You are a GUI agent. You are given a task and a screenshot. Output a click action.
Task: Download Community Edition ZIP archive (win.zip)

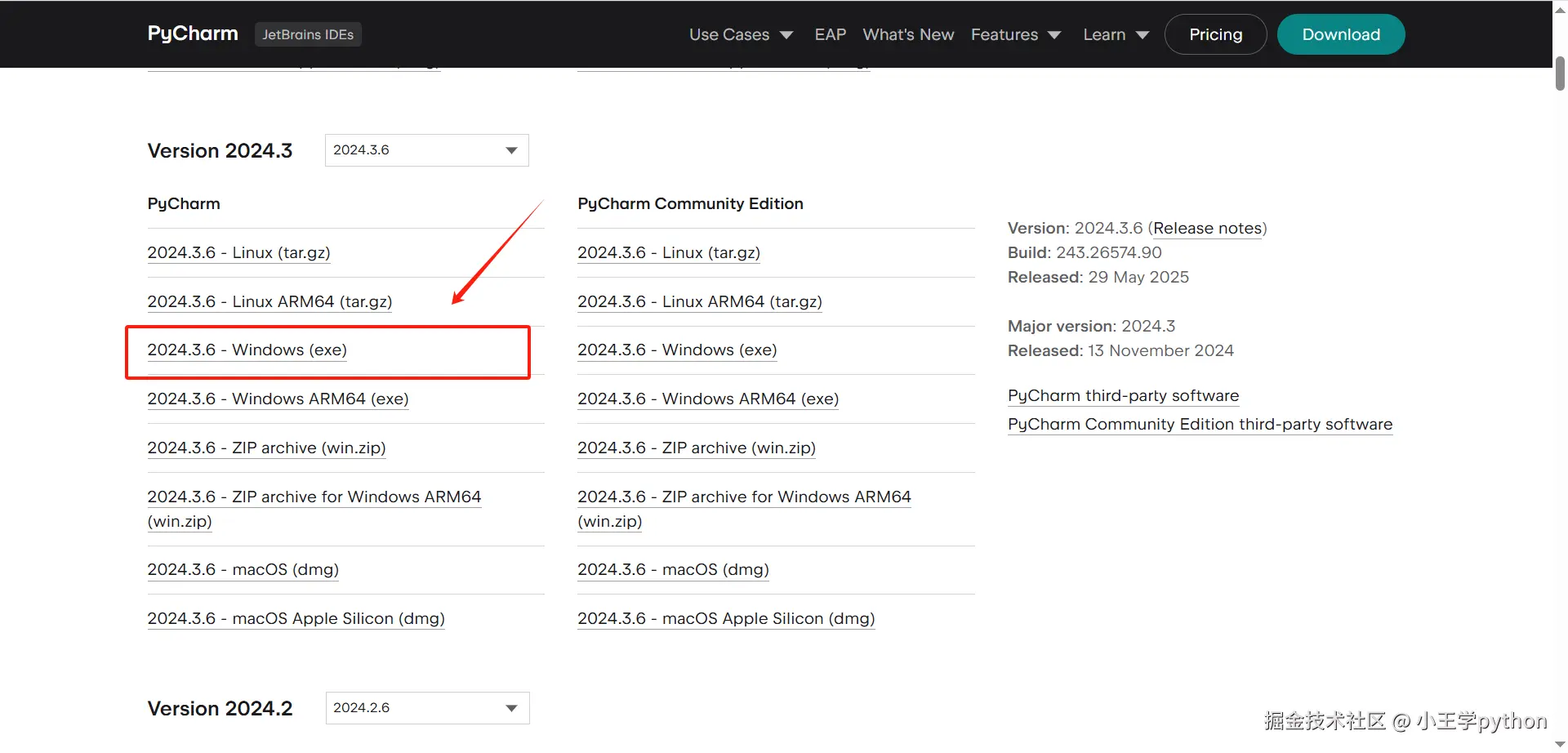[x=697, y=448]
